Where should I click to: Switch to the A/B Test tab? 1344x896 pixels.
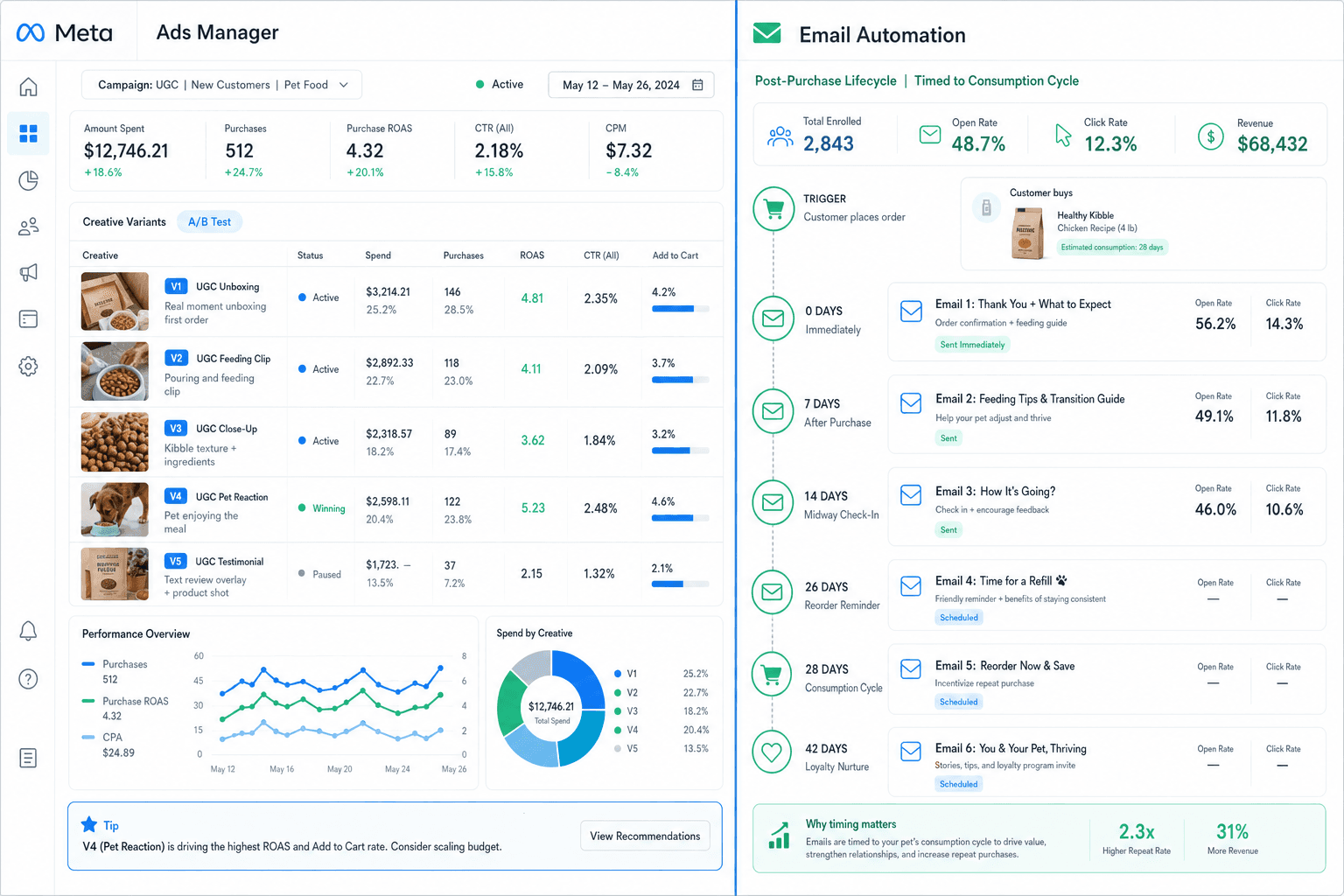[x=209, y=222]
